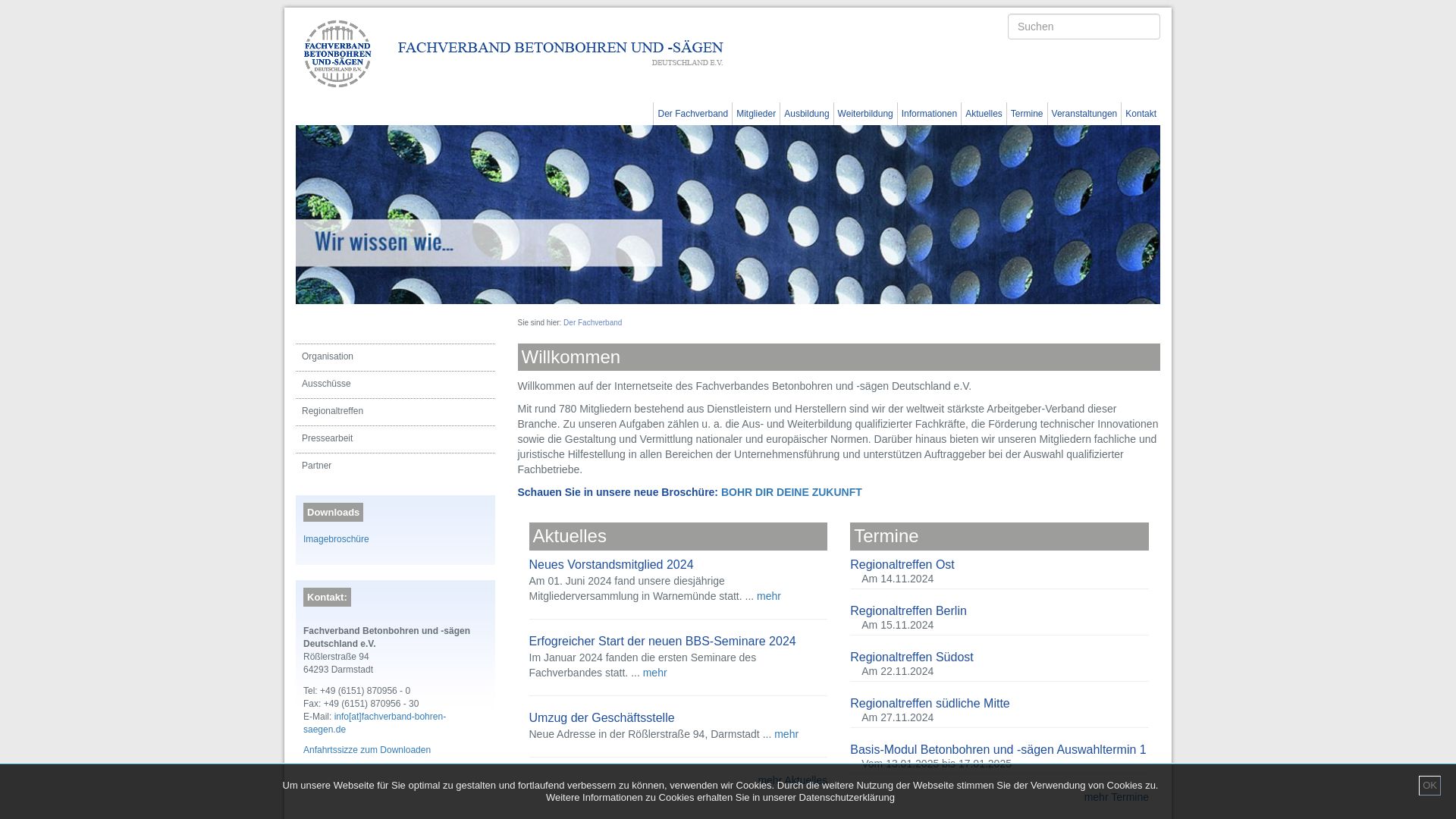Click the 'Wir wissen wie...' hero image
1456x819 pixels.
point(727,215)
